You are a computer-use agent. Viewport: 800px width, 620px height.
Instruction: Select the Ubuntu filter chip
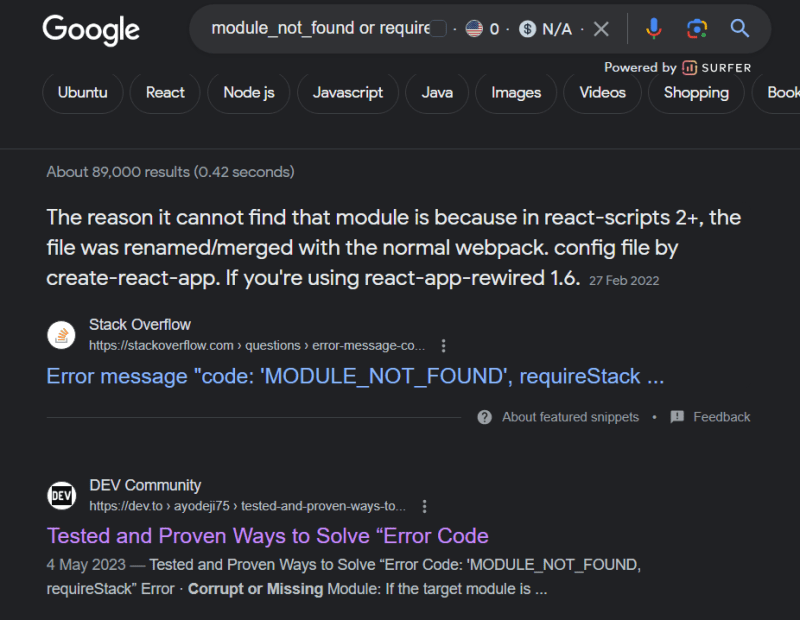coord(83,93)
